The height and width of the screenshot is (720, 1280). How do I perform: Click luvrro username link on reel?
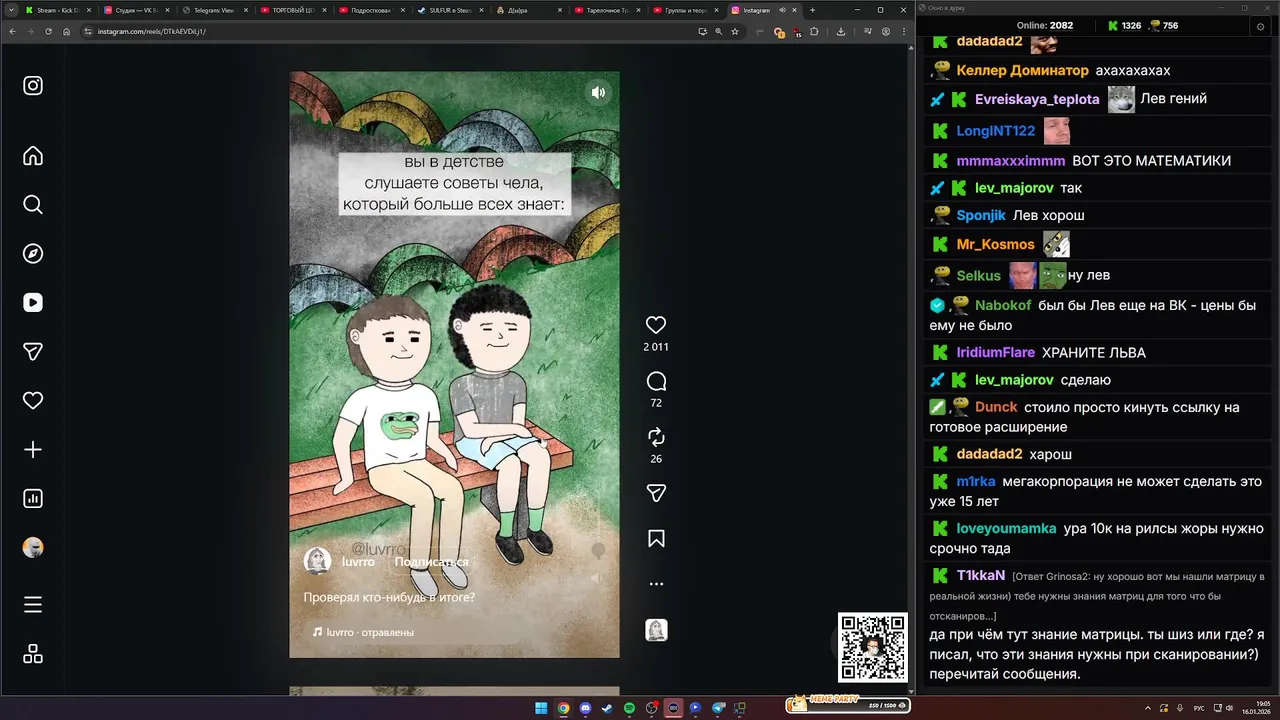[358, 562]
